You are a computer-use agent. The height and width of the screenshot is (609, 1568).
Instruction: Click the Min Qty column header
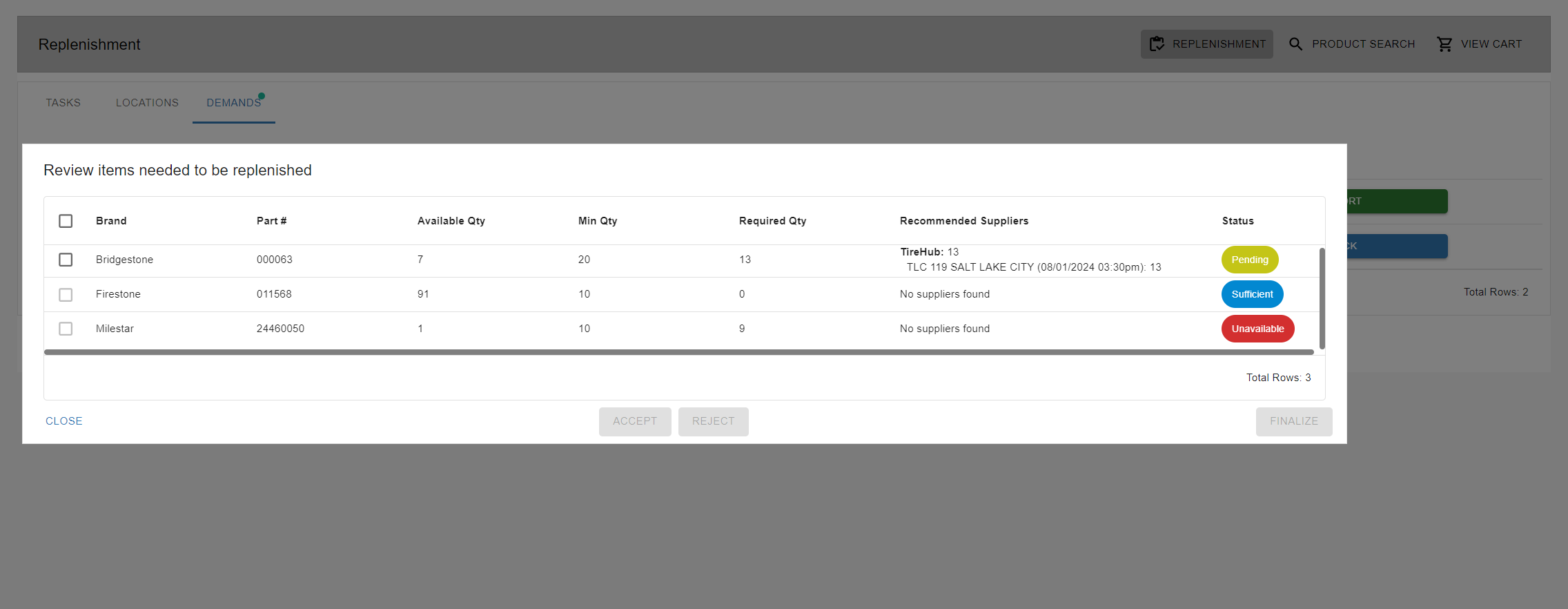598,221
